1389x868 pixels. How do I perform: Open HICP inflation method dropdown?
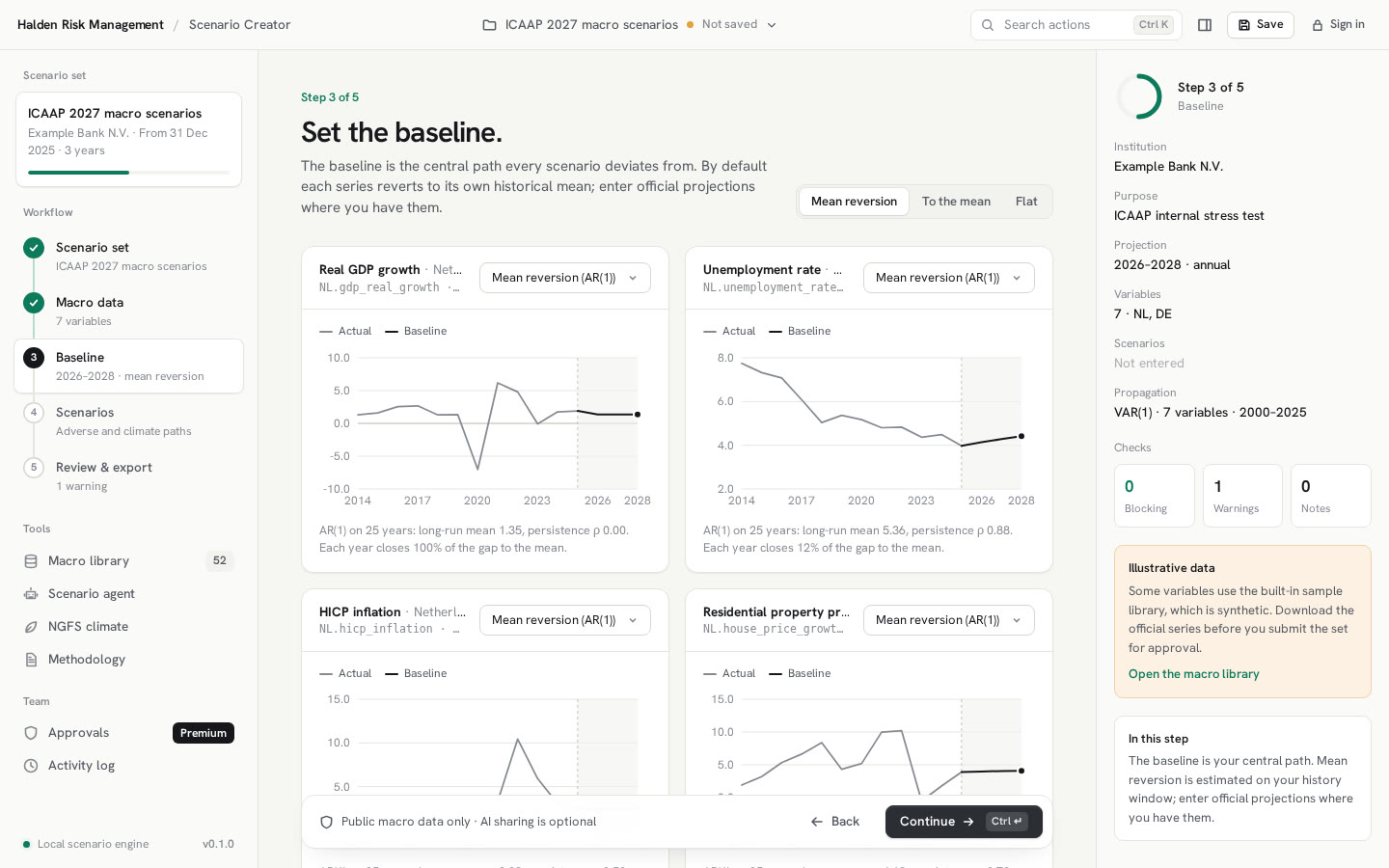(565, 620)
